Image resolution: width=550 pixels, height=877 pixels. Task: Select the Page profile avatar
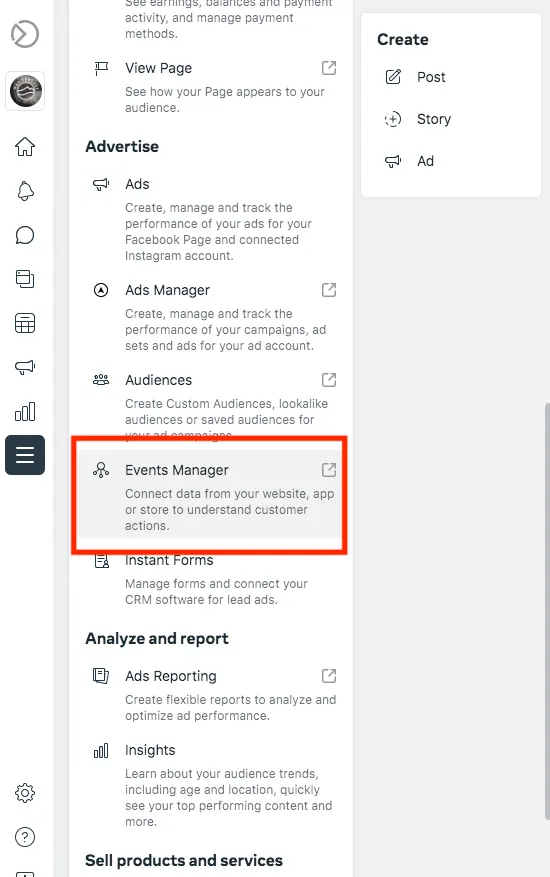25,91
